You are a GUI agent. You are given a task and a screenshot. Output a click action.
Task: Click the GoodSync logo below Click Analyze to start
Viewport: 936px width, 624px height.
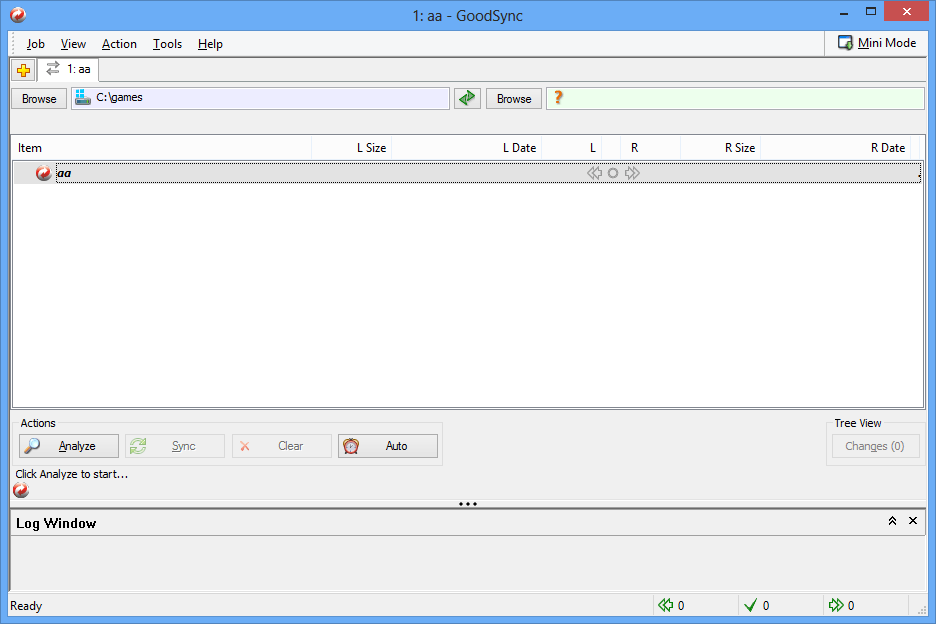click(21, 490)
